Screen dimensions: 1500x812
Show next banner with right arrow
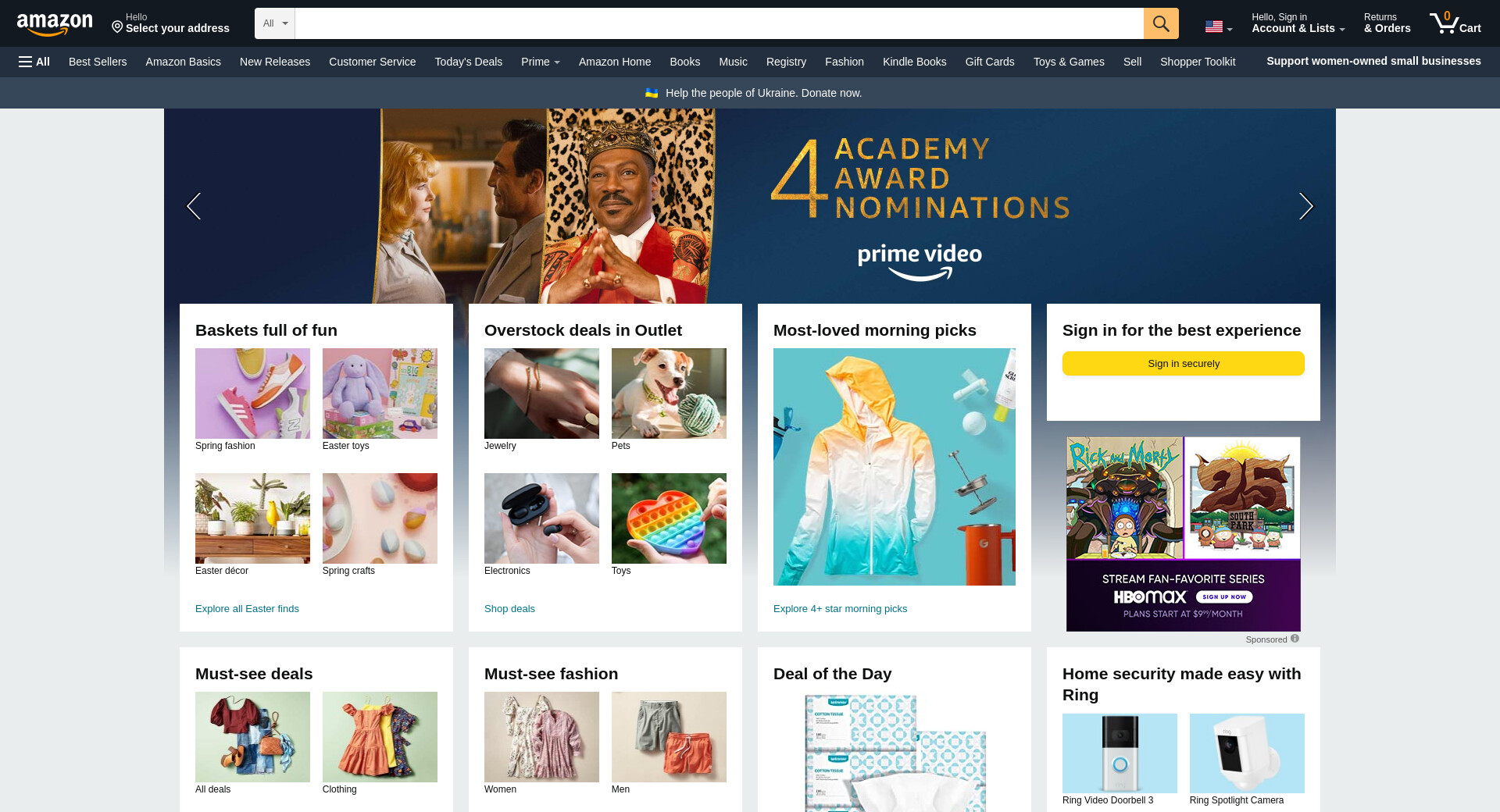click(x=1305, y=206)
